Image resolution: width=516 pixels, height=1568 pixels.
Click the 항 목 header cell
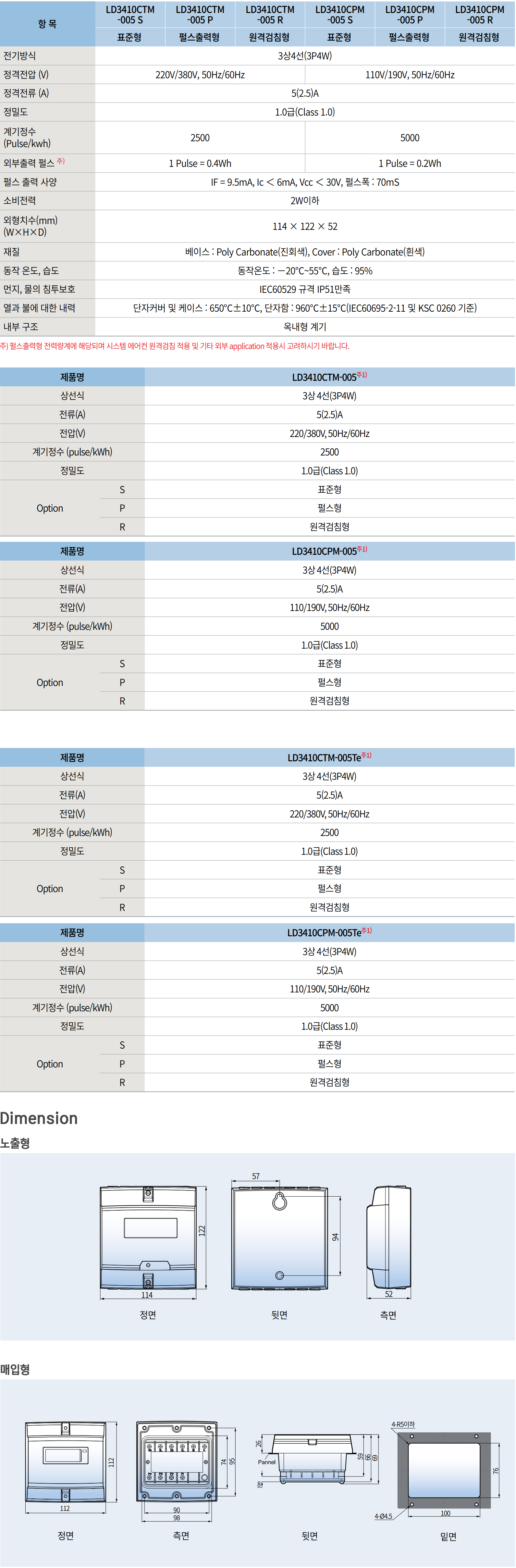pyautogui.click(x=47, y=24)
